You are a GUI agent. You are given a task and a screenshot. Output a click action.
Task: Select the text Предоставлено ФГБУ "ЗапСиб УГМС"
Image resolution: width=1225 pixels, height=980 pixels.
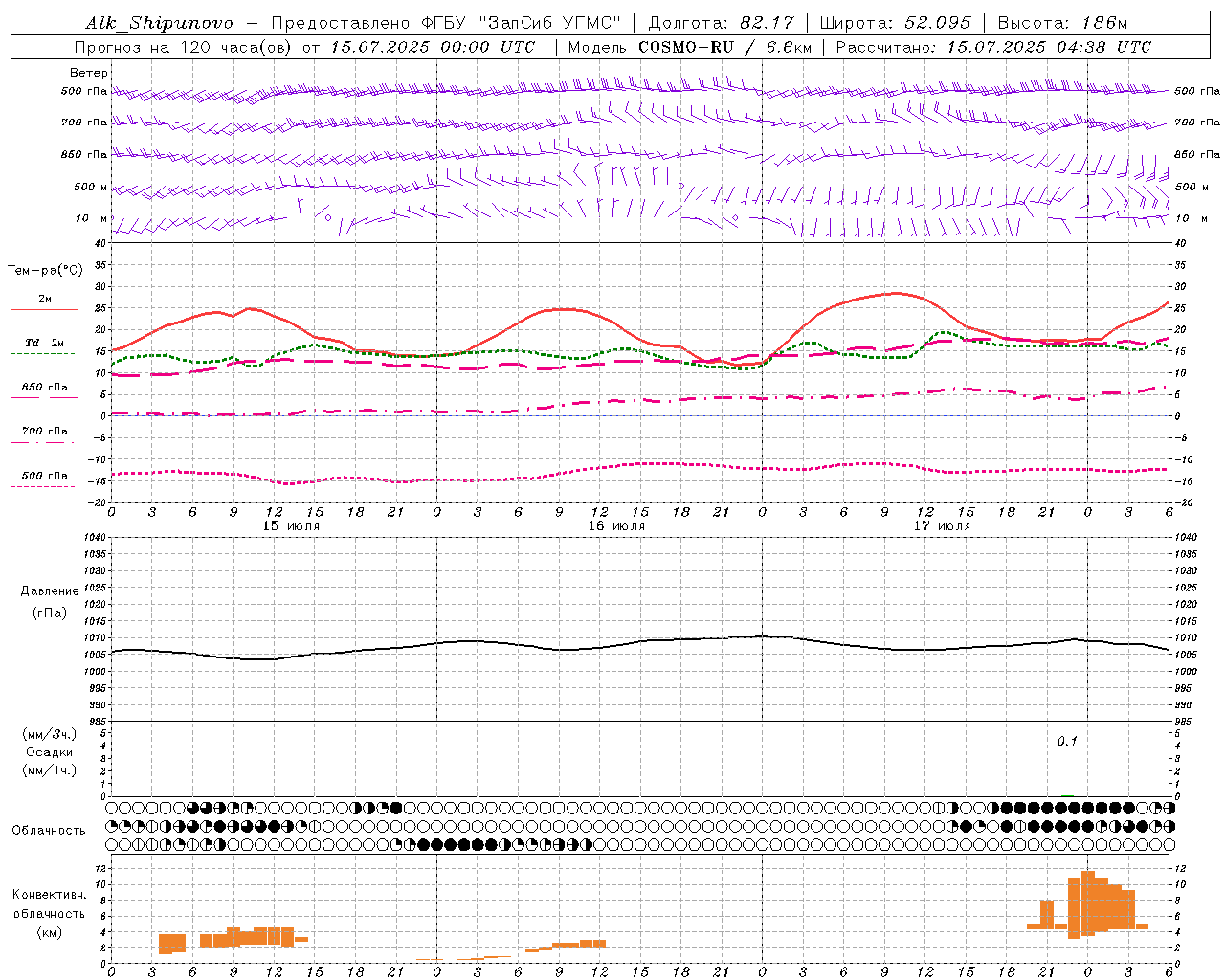click(447, 23)
